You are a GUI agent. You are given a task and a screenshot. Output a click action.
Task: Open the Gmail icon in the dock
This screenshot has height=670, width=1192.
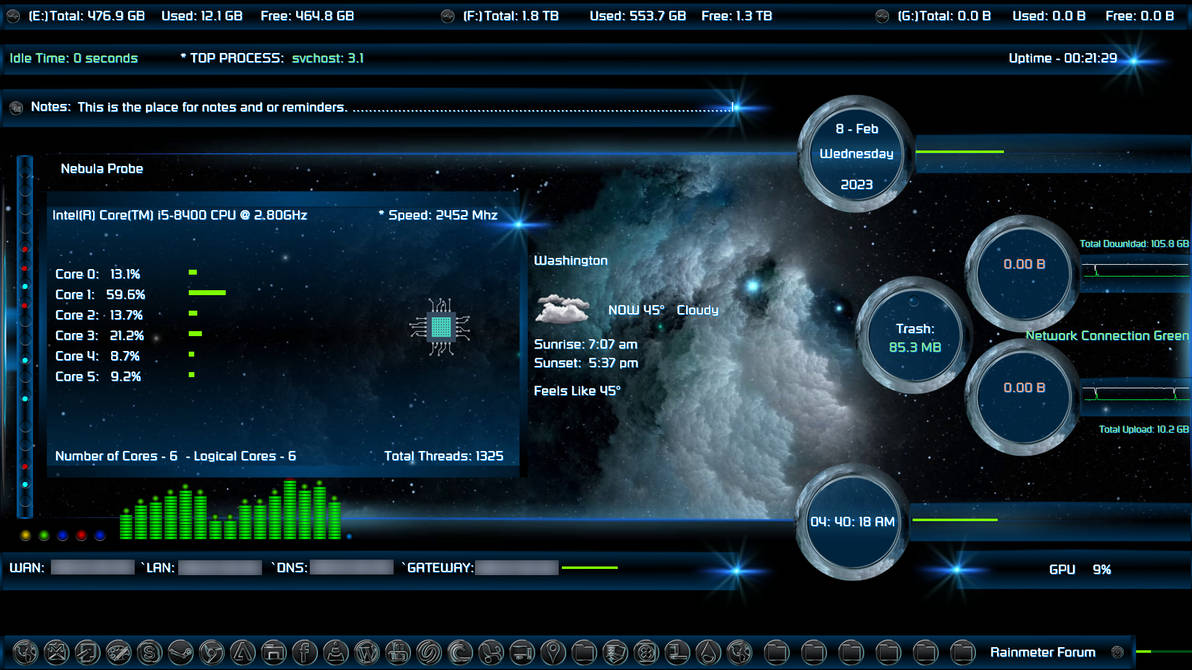click(57, 653)
